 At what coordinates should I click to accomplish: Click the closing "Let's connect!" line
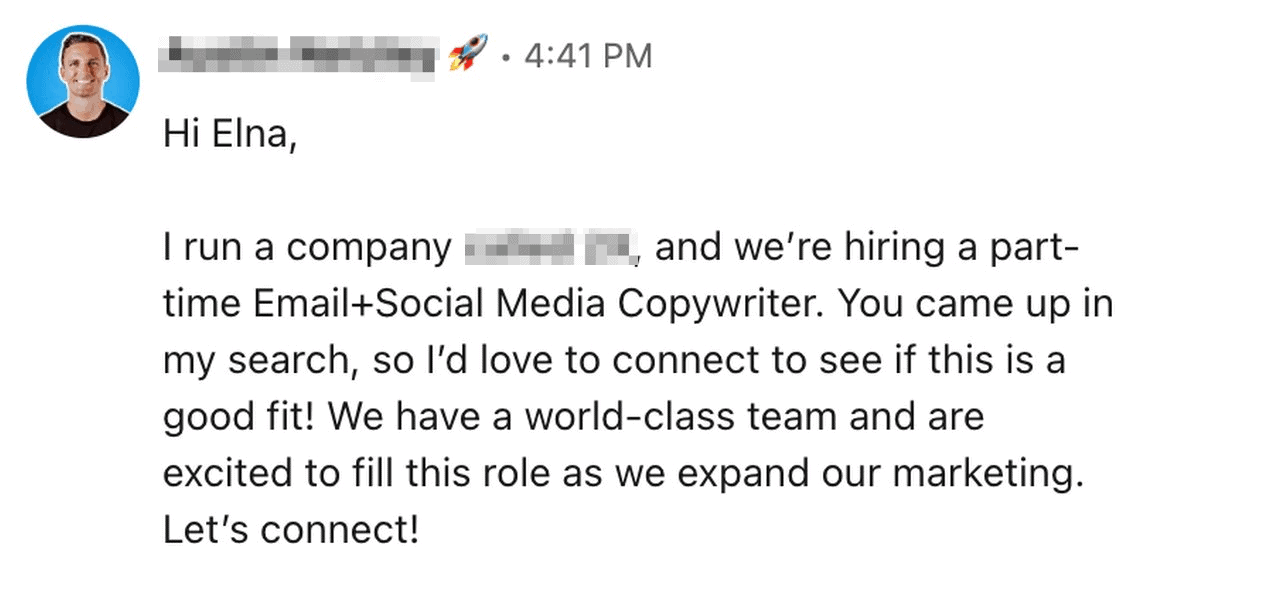[291, 530]
